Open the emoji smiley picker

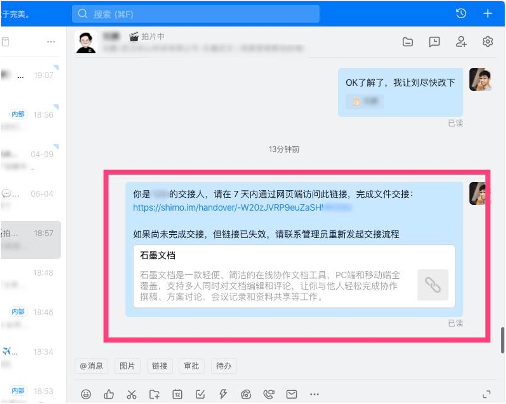(x=86, y=394)
